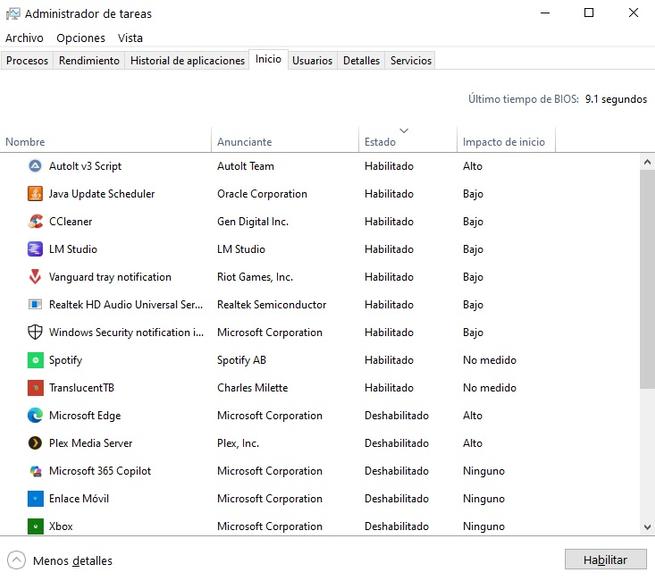Select the Spotify startup icon

(35, 360)
